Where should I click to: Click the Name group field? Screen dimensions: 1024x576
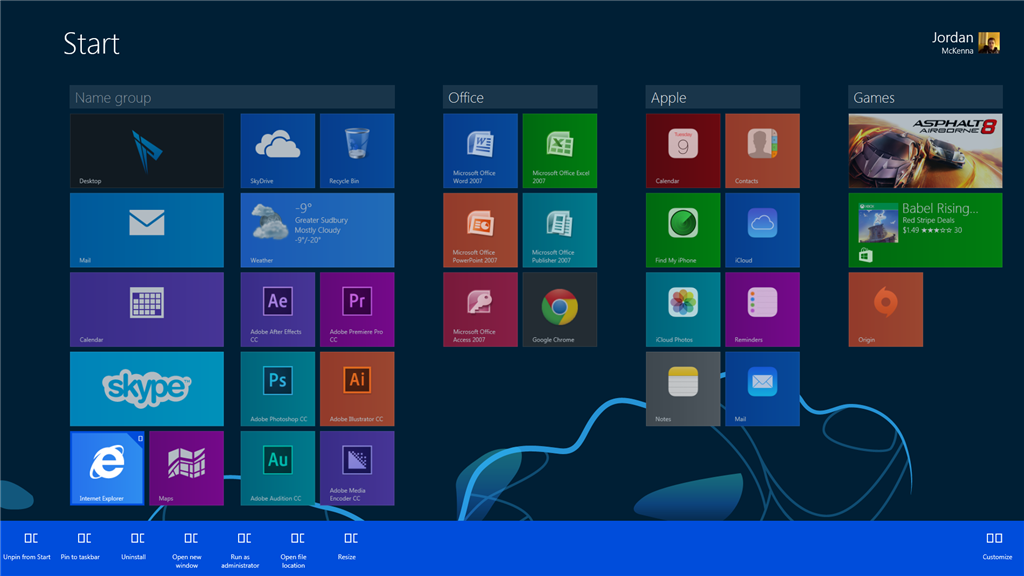click(x=232, y=97)
